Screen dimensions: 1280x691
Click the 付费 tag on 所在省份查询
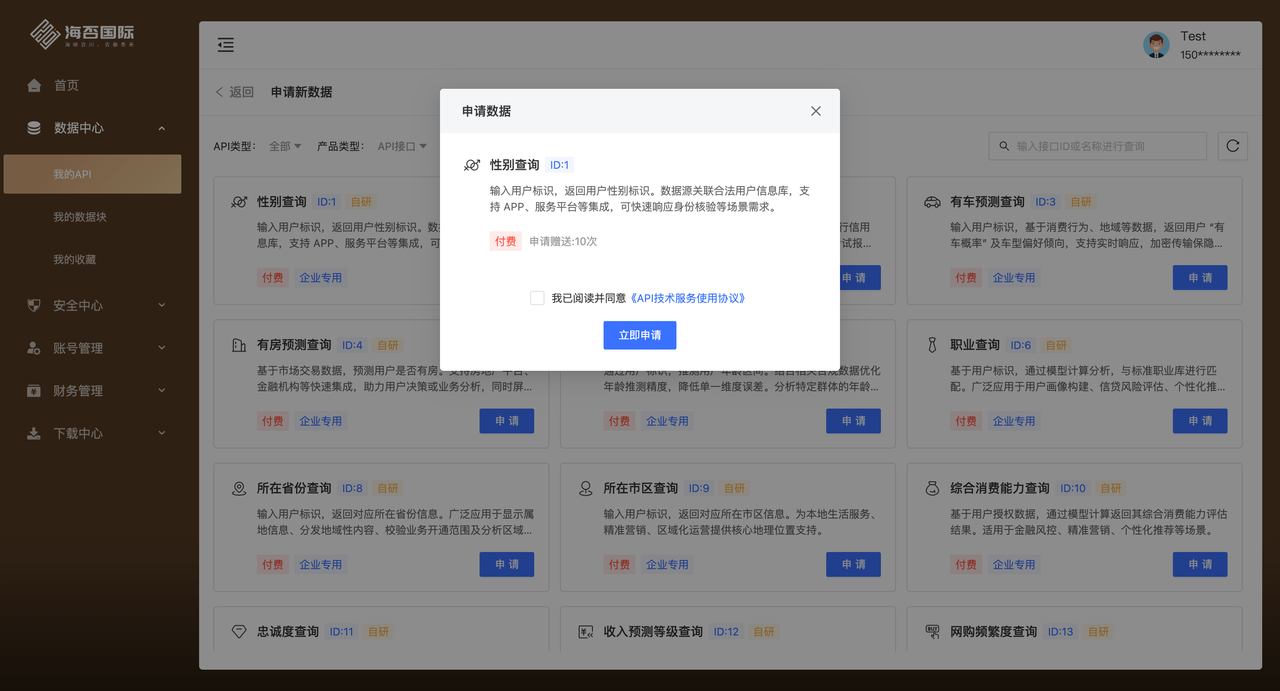(x=273, y=564)
